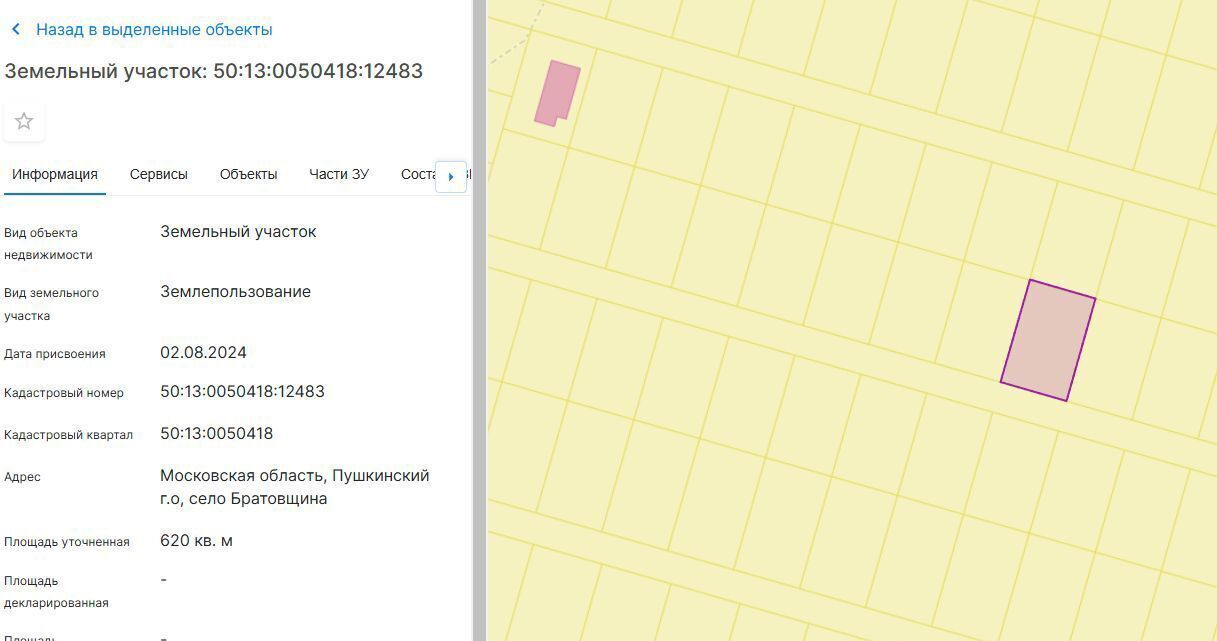The image size is (1217, 641).
Task: Select the pink building polygon on map
Action: pyautogui.click(x=557, y=93)
